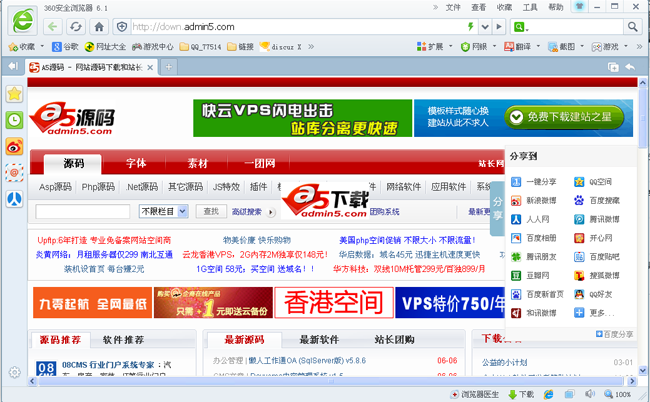Click the shield security icon in address bar
The image size is (650, 402).
point(121,27)
